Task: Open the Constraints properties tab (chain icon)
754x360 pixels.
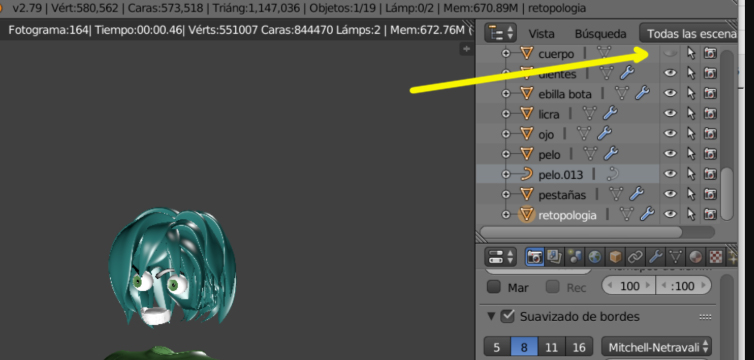Action: (x=635, y=257)
